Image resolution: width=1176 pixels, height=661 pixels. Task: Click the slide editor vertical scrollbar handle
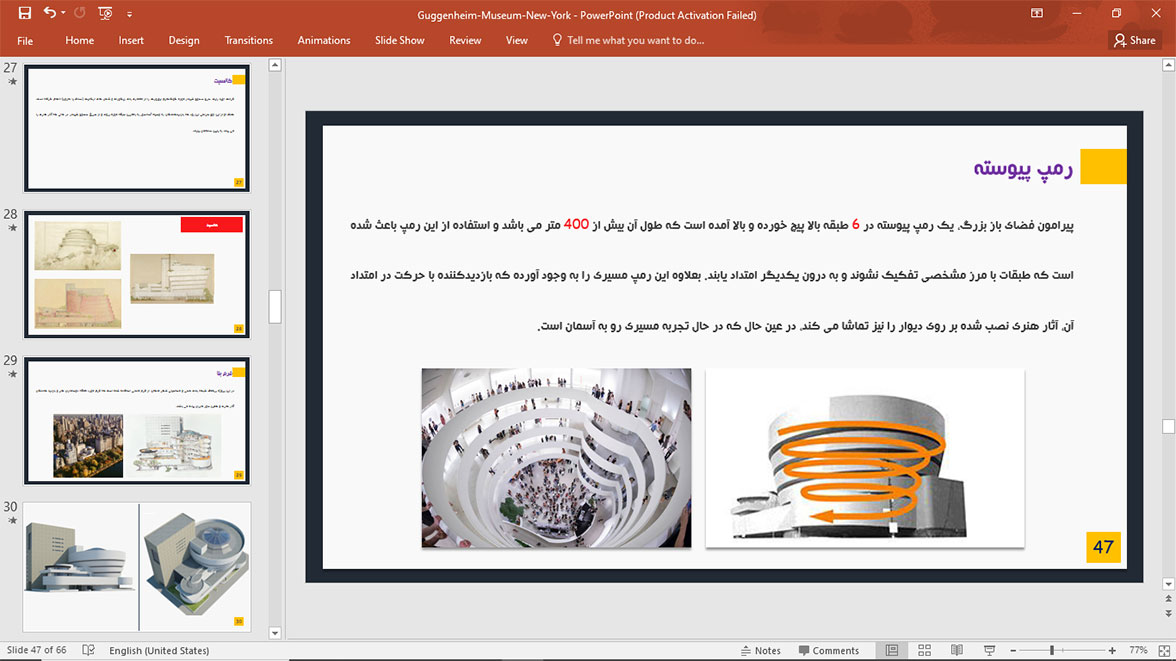tap(1168, 426)
